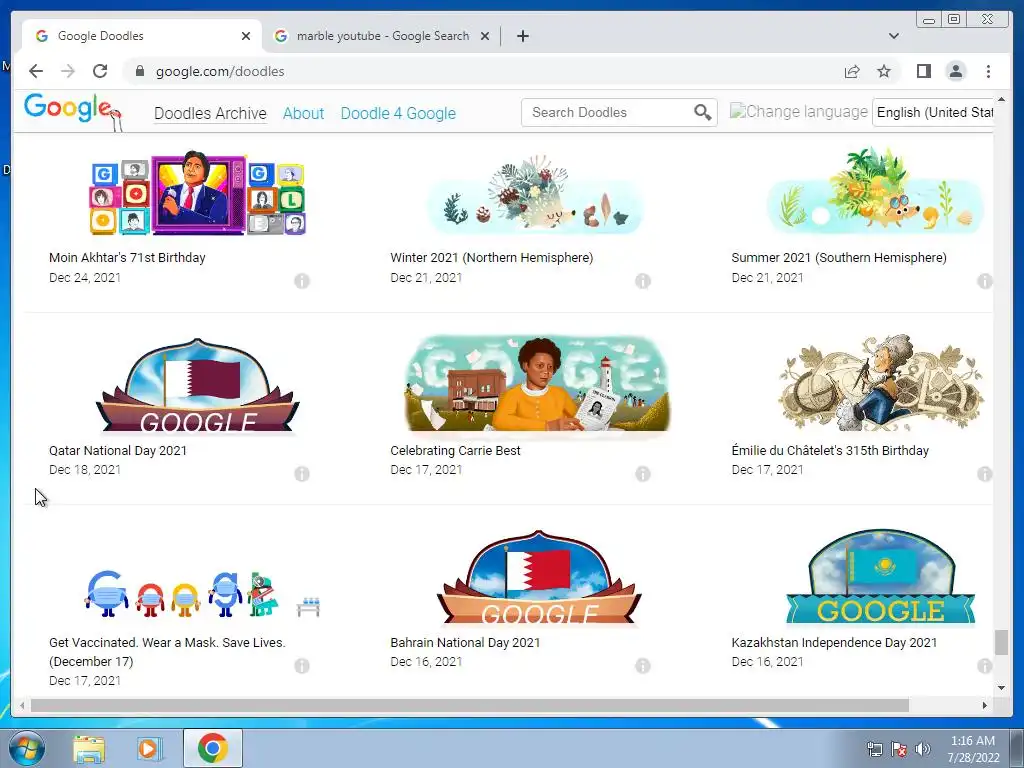This screenshot has height=768, width=1024.
Task: Click the Kazakhstan flag doodle image
Action: point(880,577)
